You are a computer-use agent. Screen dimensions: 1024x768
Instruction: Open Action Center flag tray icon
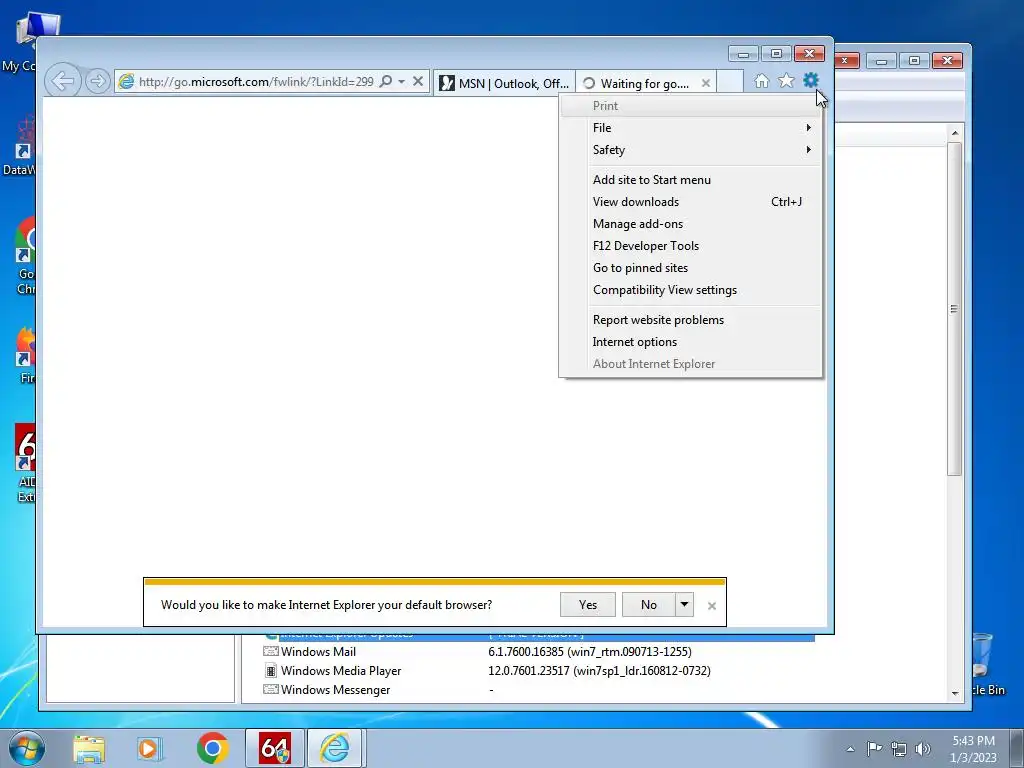coord(874,749)
